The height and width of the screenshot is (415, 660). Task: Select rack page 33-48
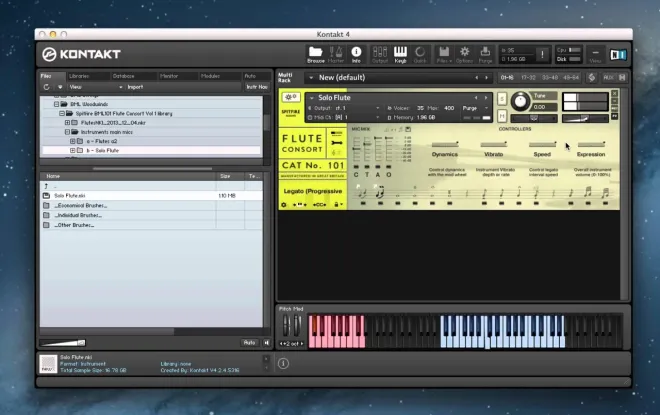click(x=550, y=77)
